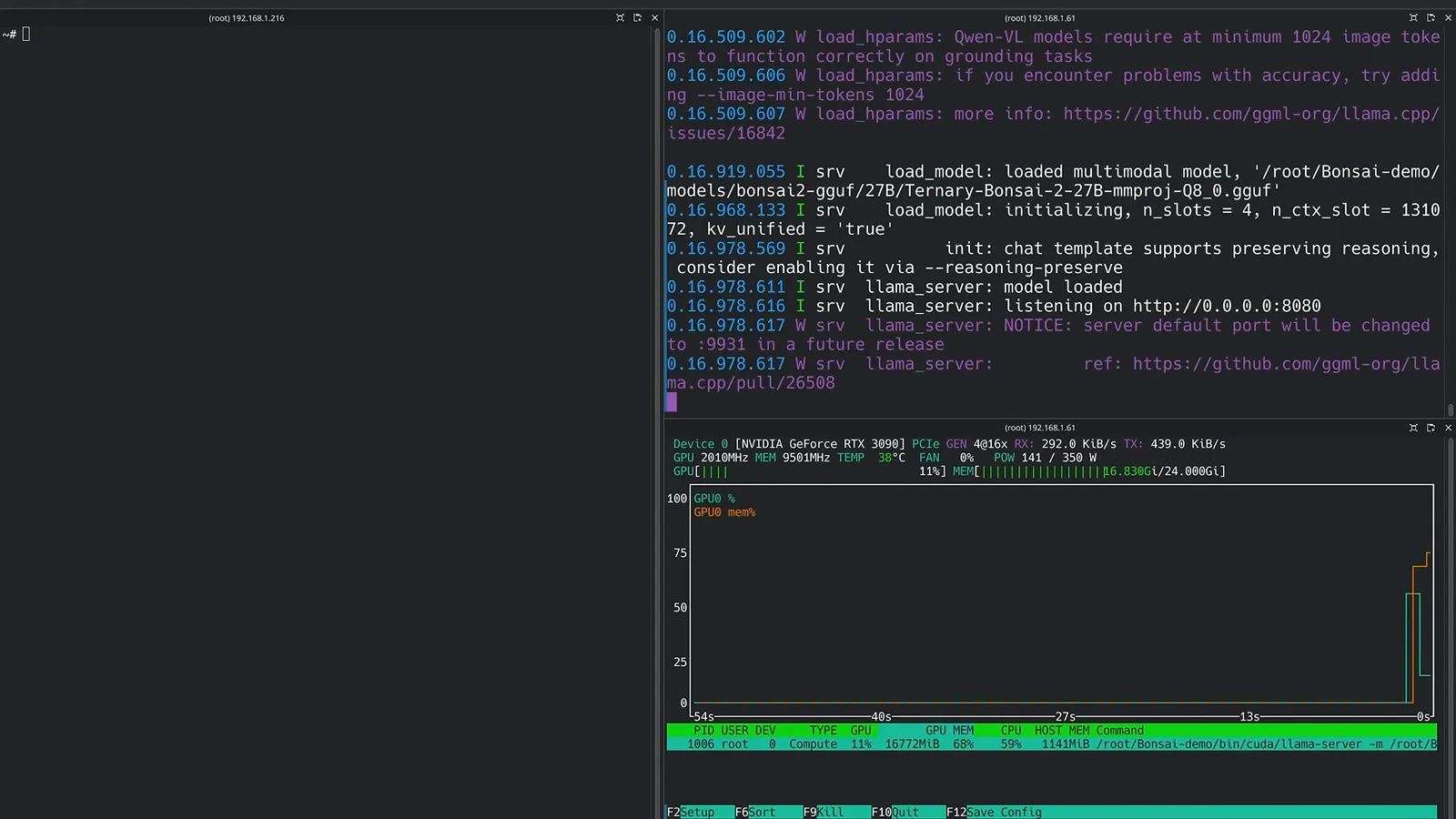Click the FAN 0% reading in nvtop
The width and height of the screenshot is (1456, 819).
point(946,458)
